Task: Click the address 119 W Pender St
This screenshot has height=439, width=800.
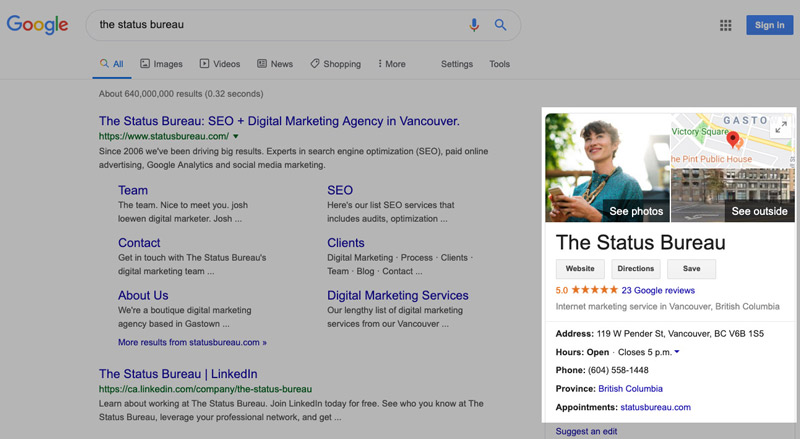Action: (680, 334)
